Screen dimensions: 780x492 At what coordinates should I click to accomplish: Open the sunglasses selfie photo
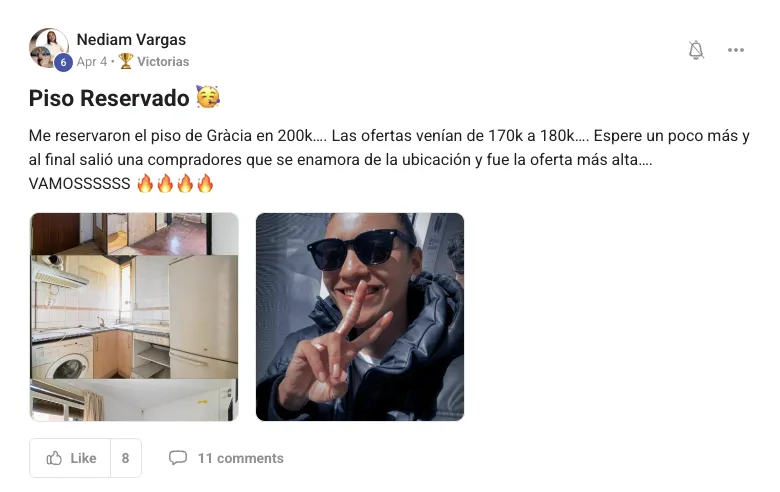pos(360,317)
